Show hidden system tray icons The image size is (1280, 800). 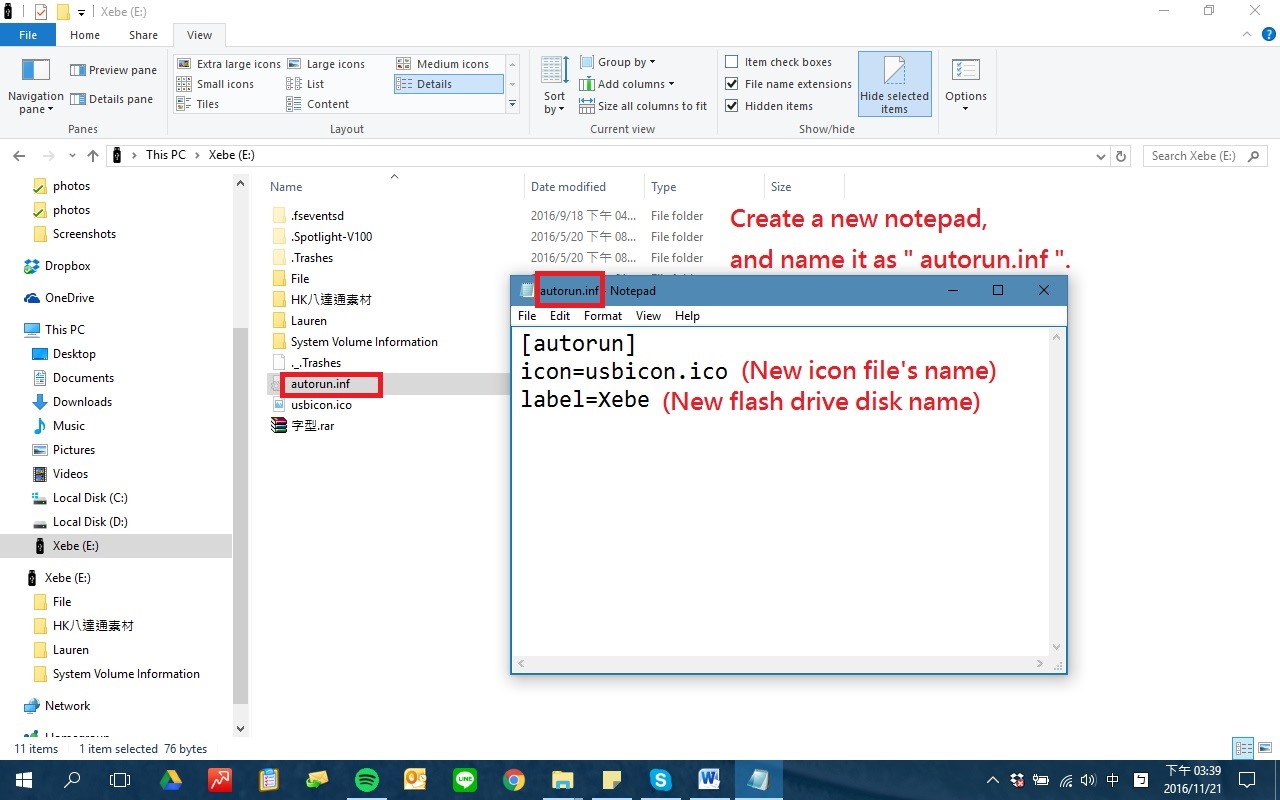993,780
